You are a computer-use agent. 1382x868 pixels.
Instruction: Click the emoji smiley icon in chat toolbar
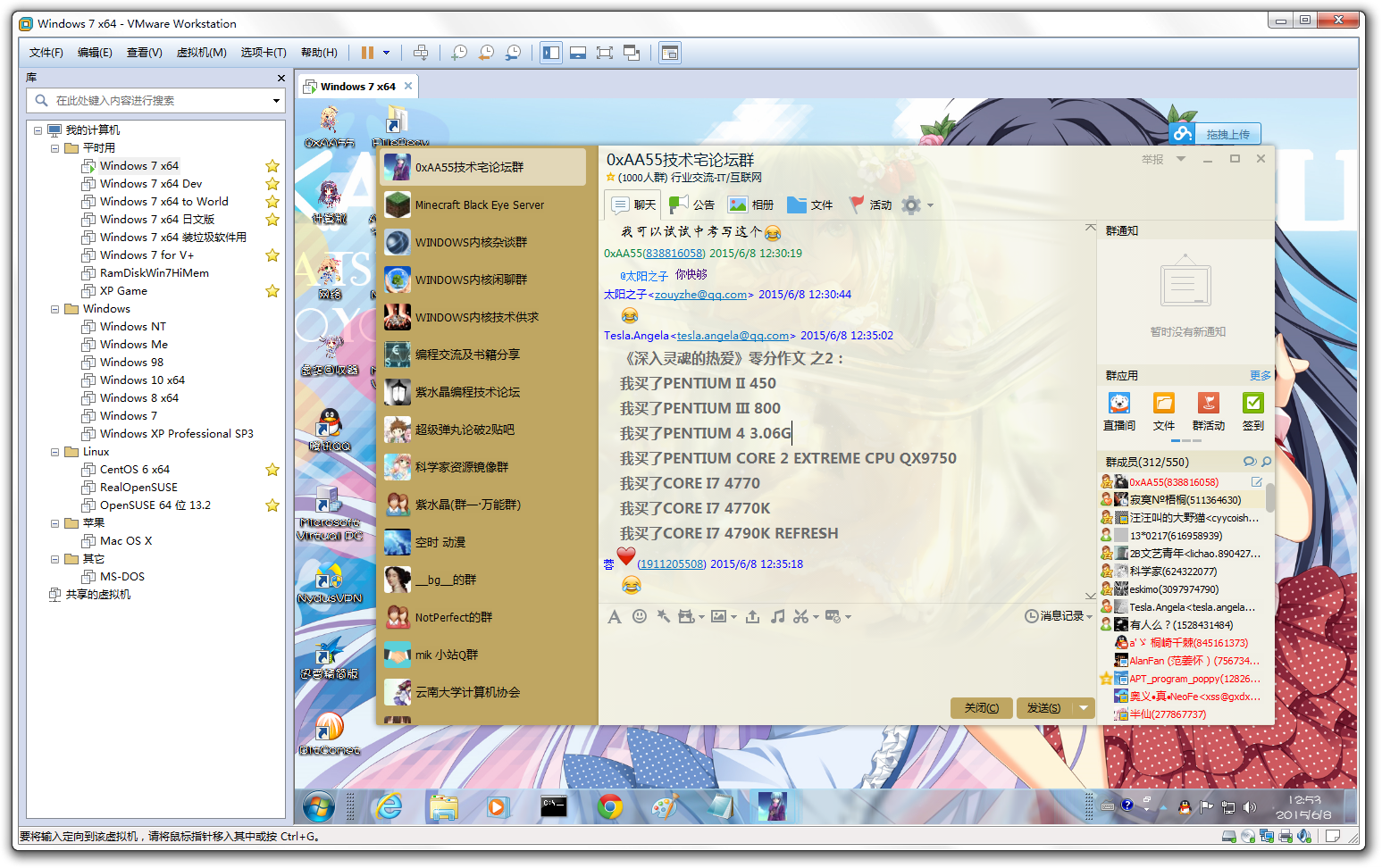pyautogui.click(x=640, y=616)
